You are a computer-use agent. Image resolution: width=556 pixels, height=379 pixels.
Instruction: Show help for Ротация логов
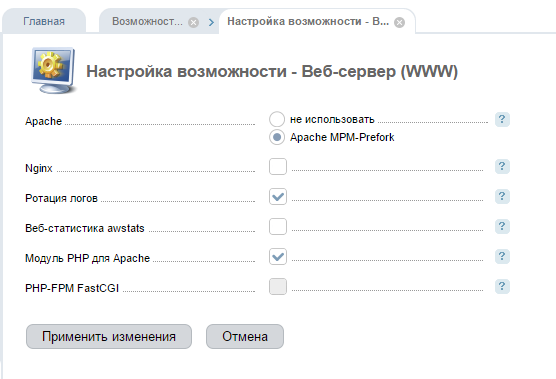[x=502, y=196]
